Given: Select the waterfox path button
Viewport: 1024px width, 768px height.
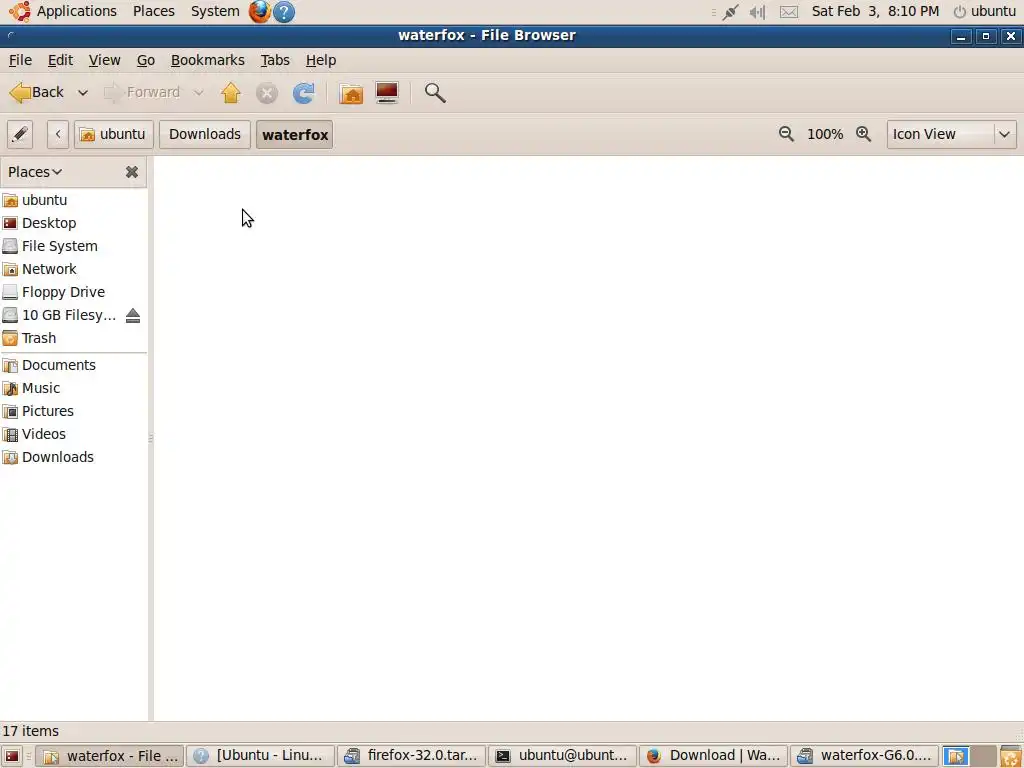Looking at the screenshot, I should (x=295, y=135).
